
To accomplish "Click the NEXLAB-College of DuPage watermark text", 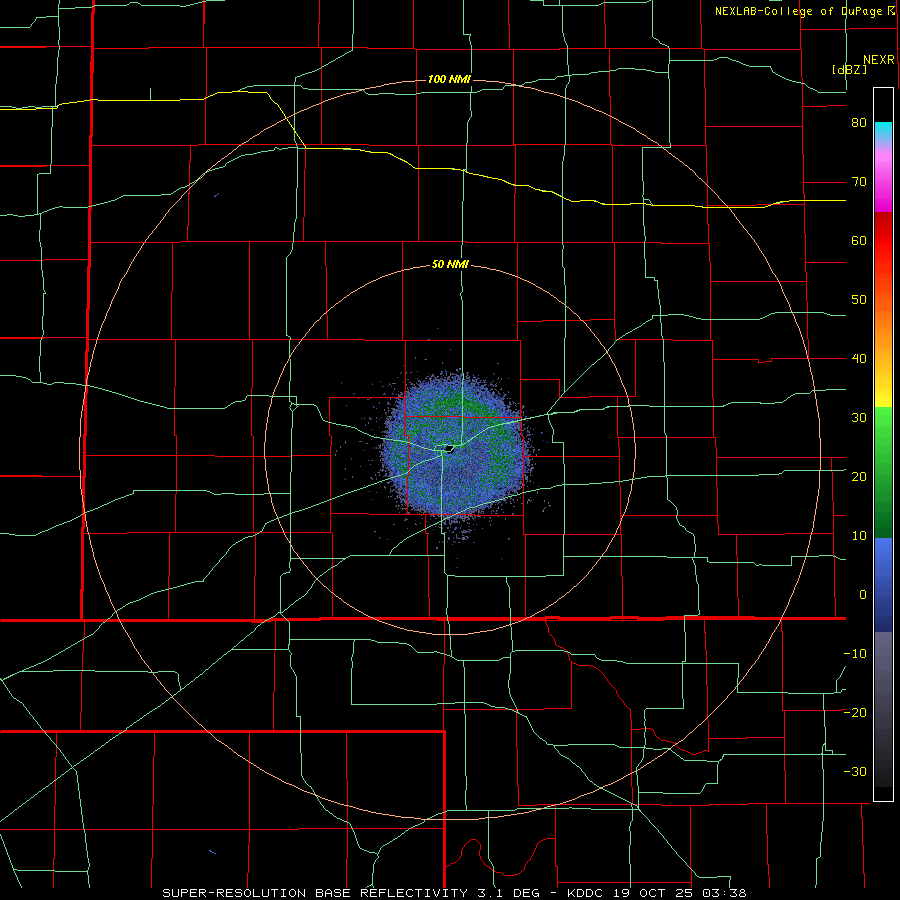I will pyautogui.click(x=798, y=11).
